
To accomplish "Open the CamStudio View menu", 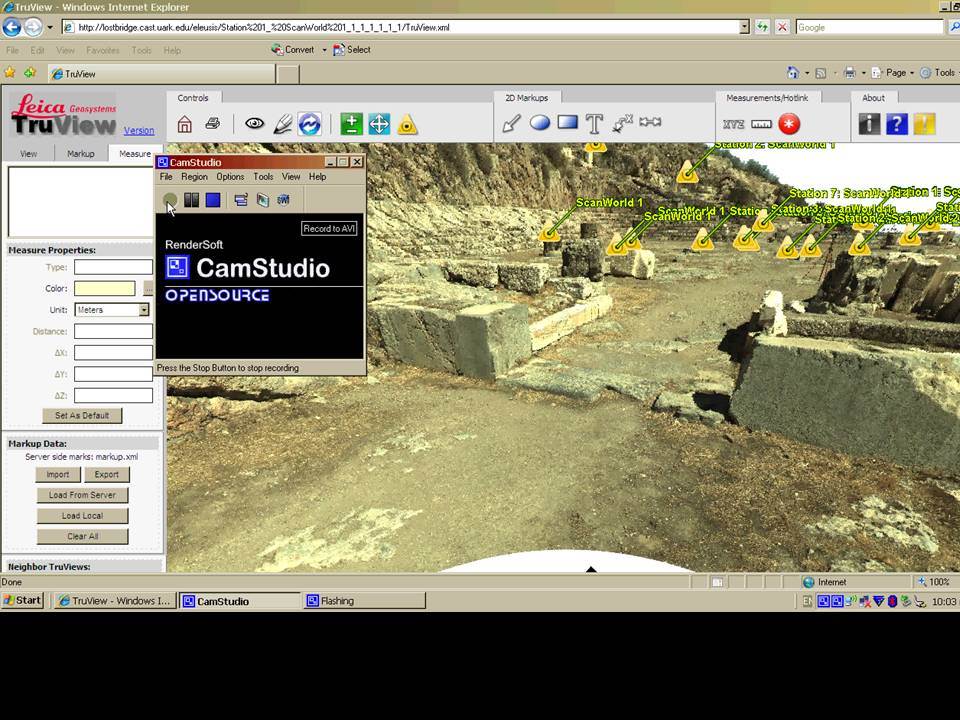I will [291, 176].
